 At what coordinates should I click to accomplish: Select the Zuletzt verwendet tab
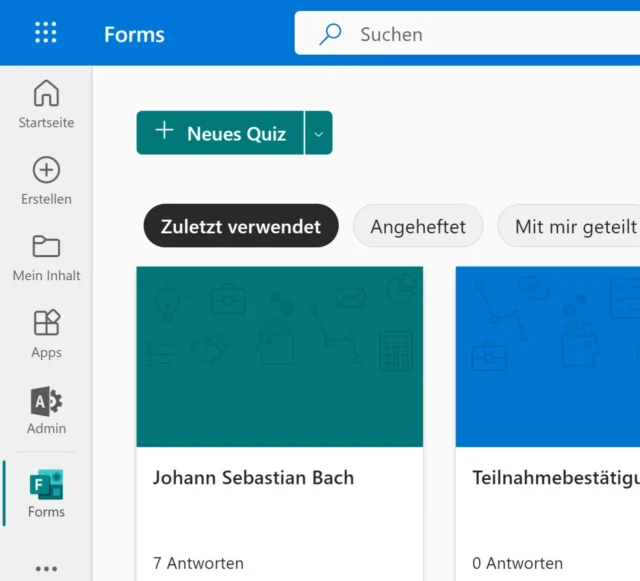click(x=241, y=227)
